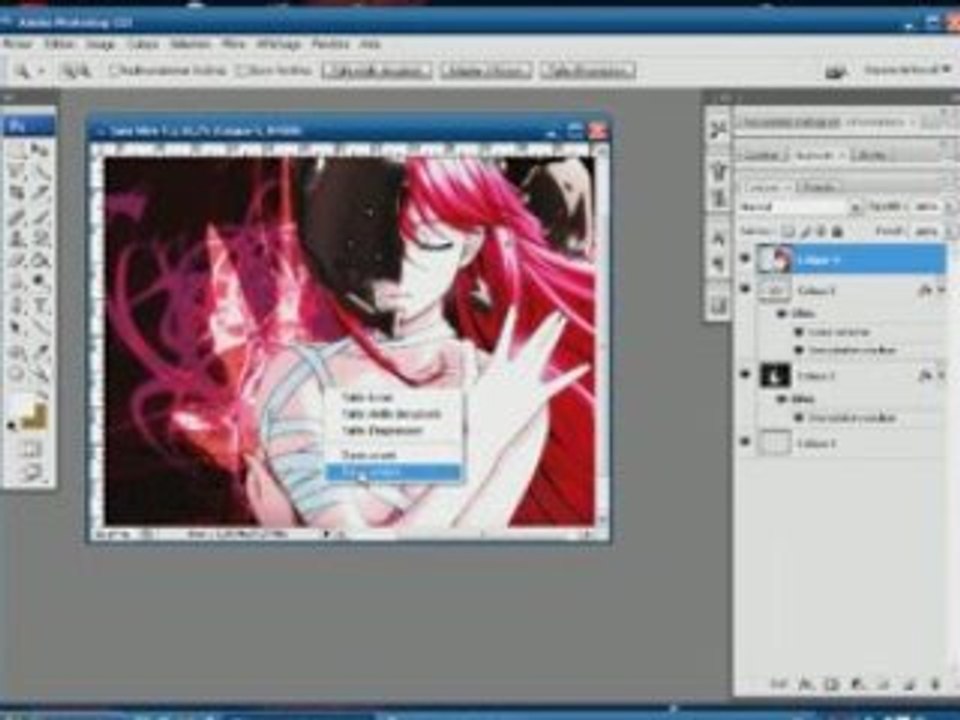The height and width of the screenshot is (720, 960).
Task: Select the Blur tool
Action: [17, 283]
